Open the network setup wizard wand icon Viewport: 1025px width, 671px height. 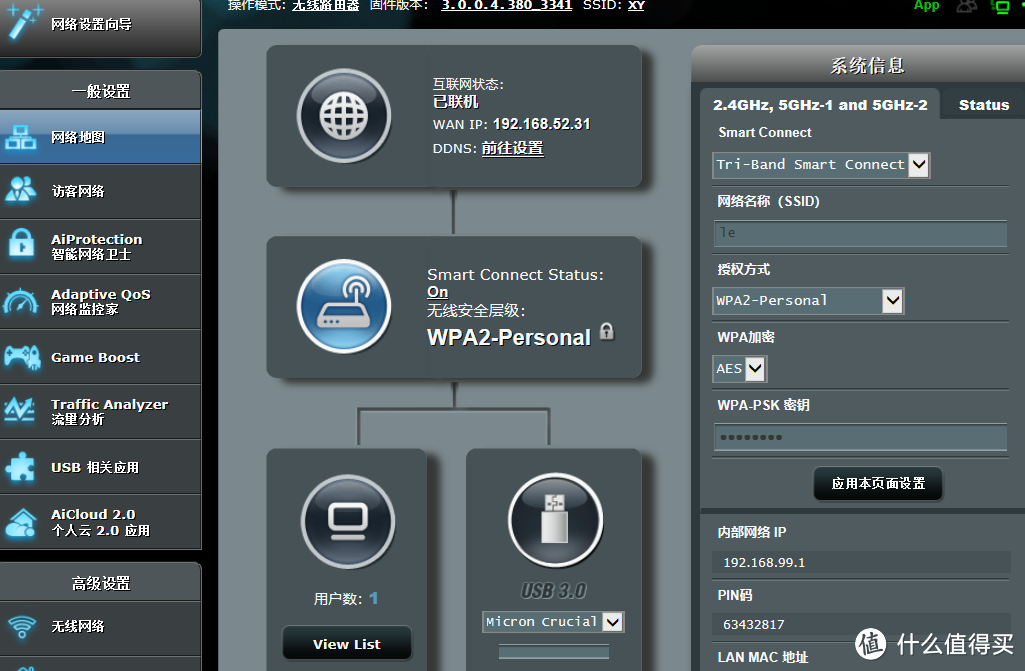tap(24, 22)
